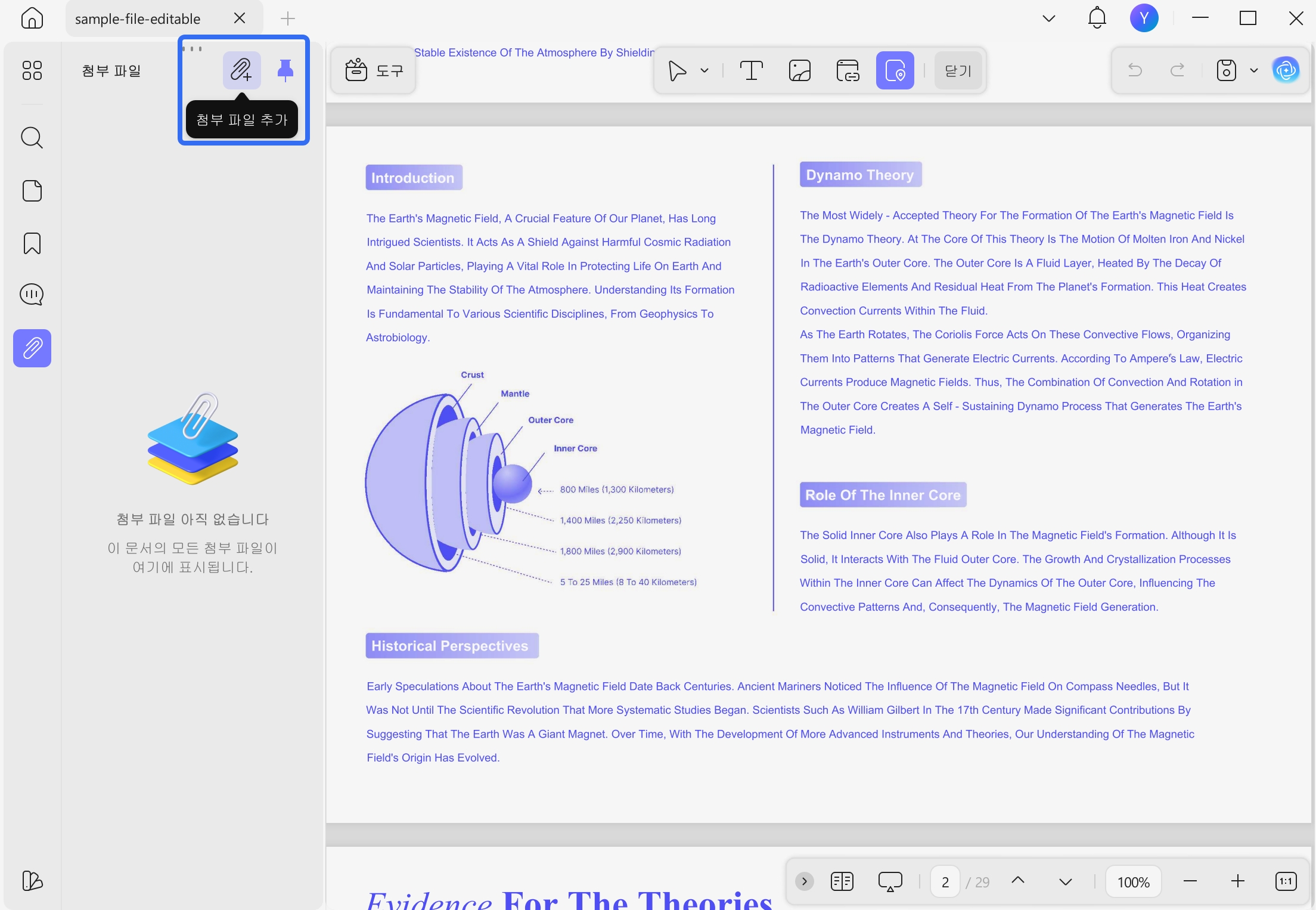Image resolution: width=1316 pixels, height=910 pixels.
Task: Undo the last action
Action: 1135,70
